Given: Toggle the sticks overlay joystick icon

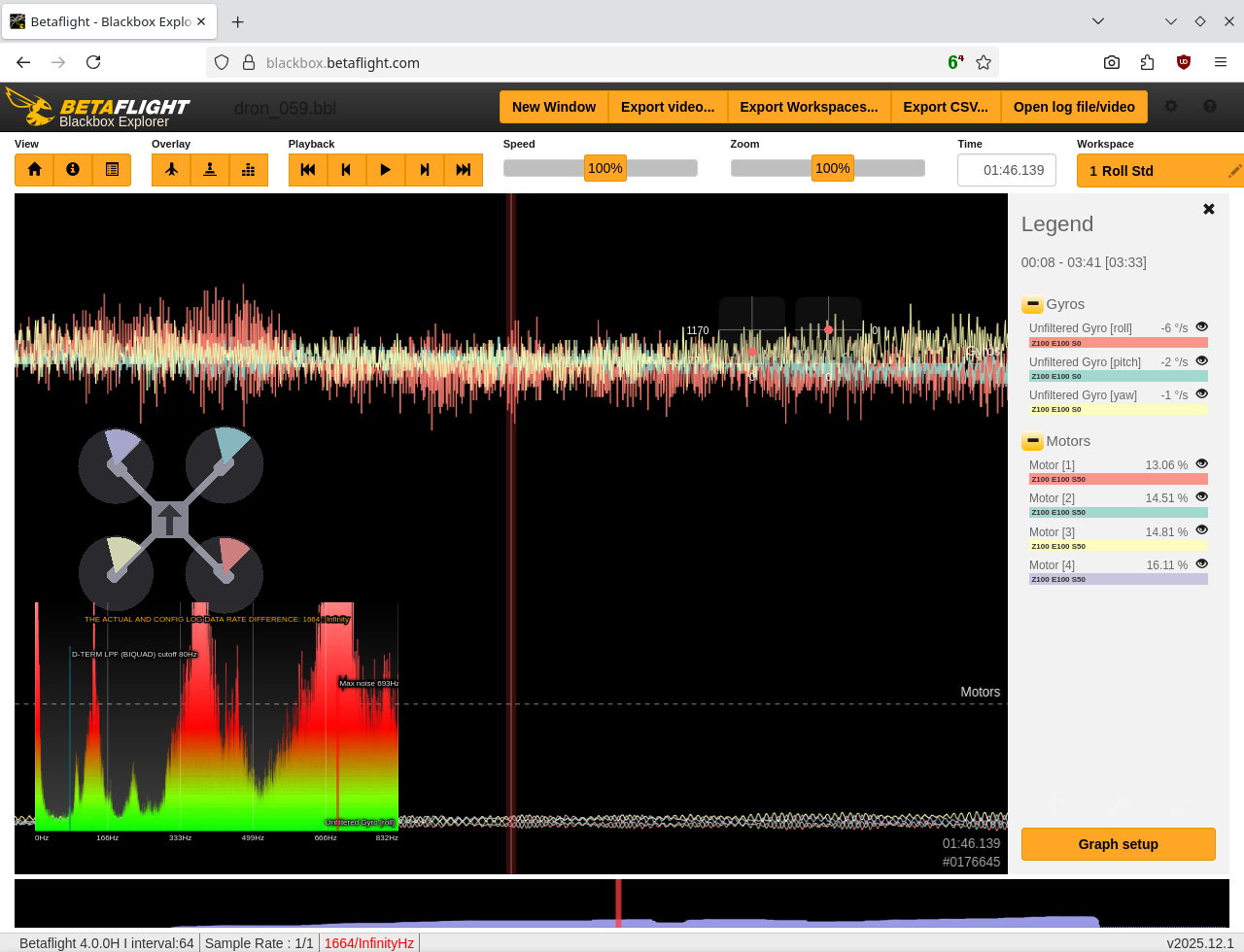Looking at the screenshot, I should coord(210,170).
